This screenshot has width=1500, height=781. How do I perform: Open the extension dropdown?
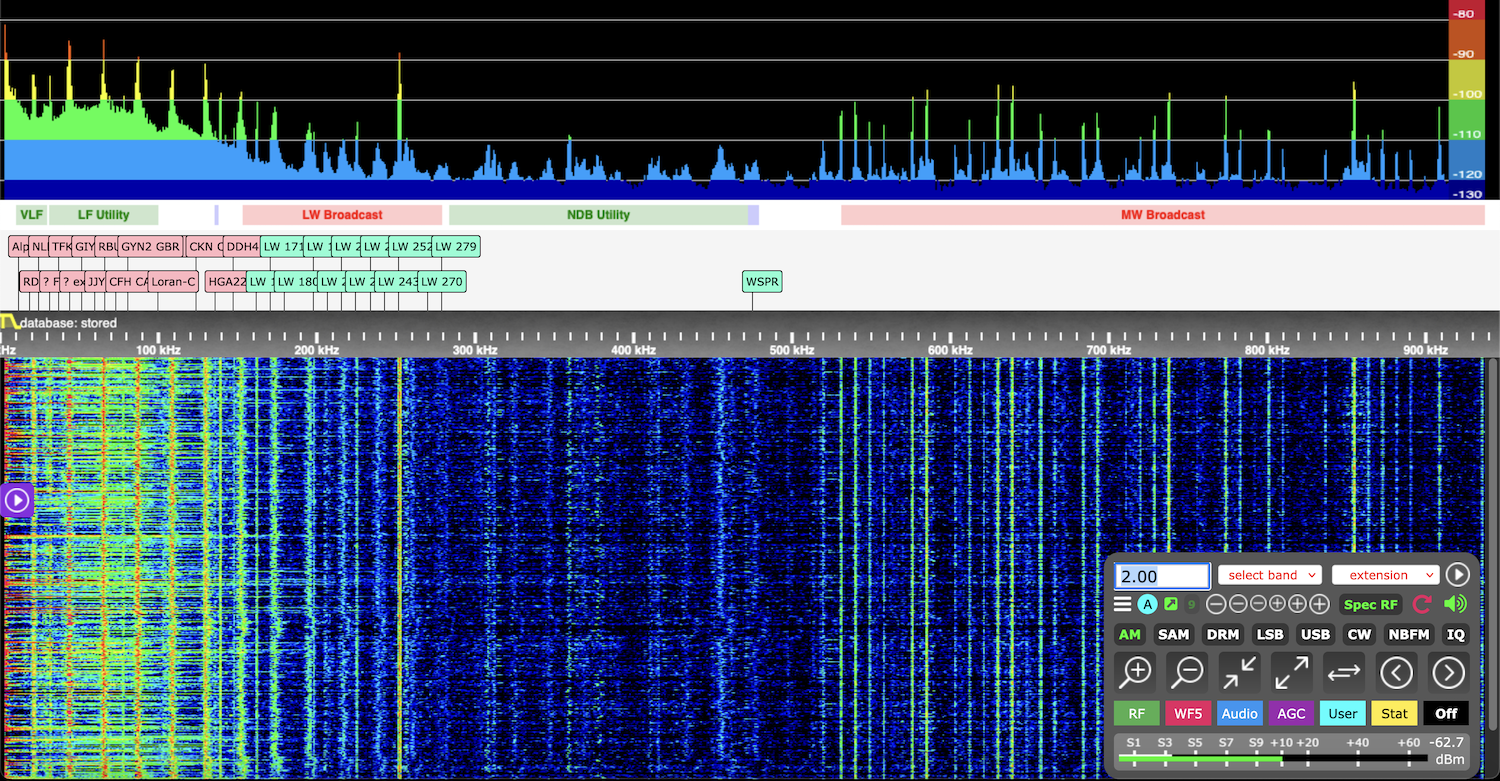(x=1385, y=575)
